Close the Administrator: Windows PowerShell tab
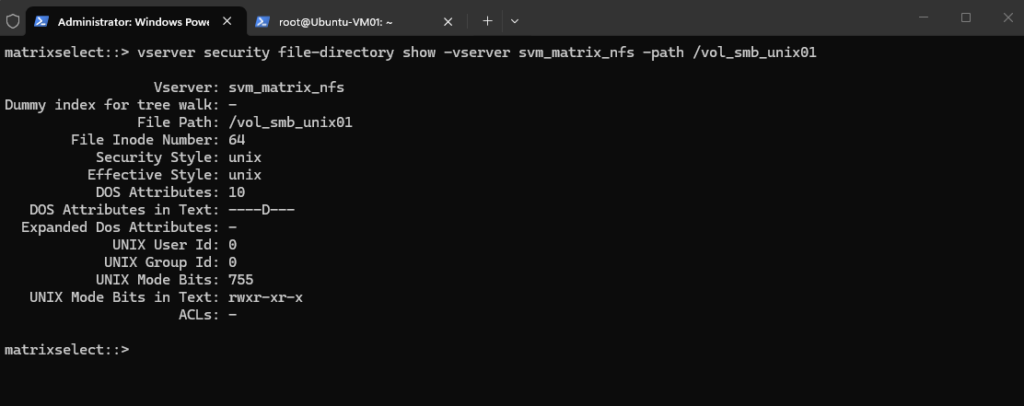The width and height of the screenshot is (1024, 406). tap(227, 21)
